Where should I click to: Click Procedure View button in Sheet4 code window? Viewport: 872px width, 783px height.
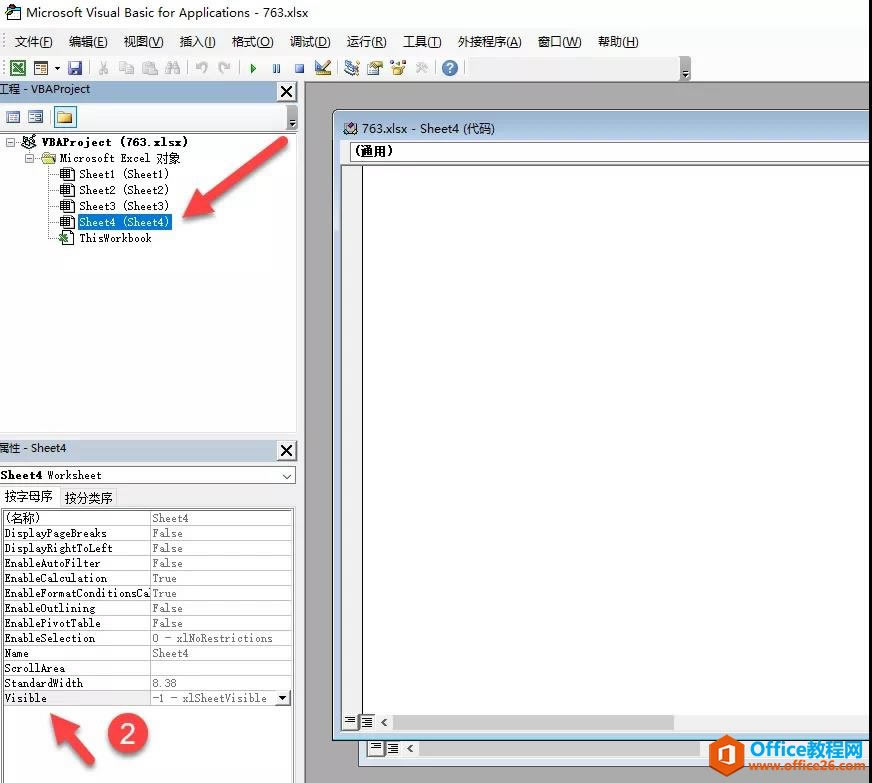350,722
